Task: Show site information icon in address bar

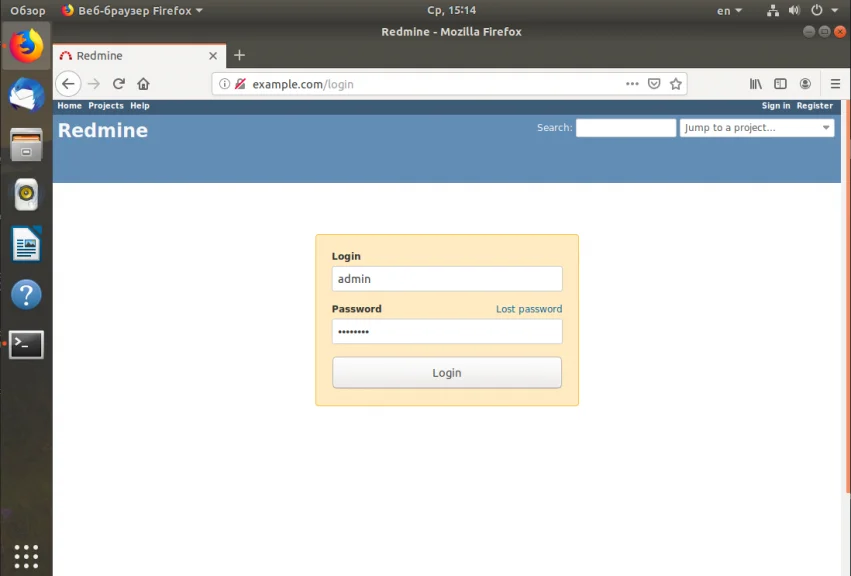Action: point(224,84)
